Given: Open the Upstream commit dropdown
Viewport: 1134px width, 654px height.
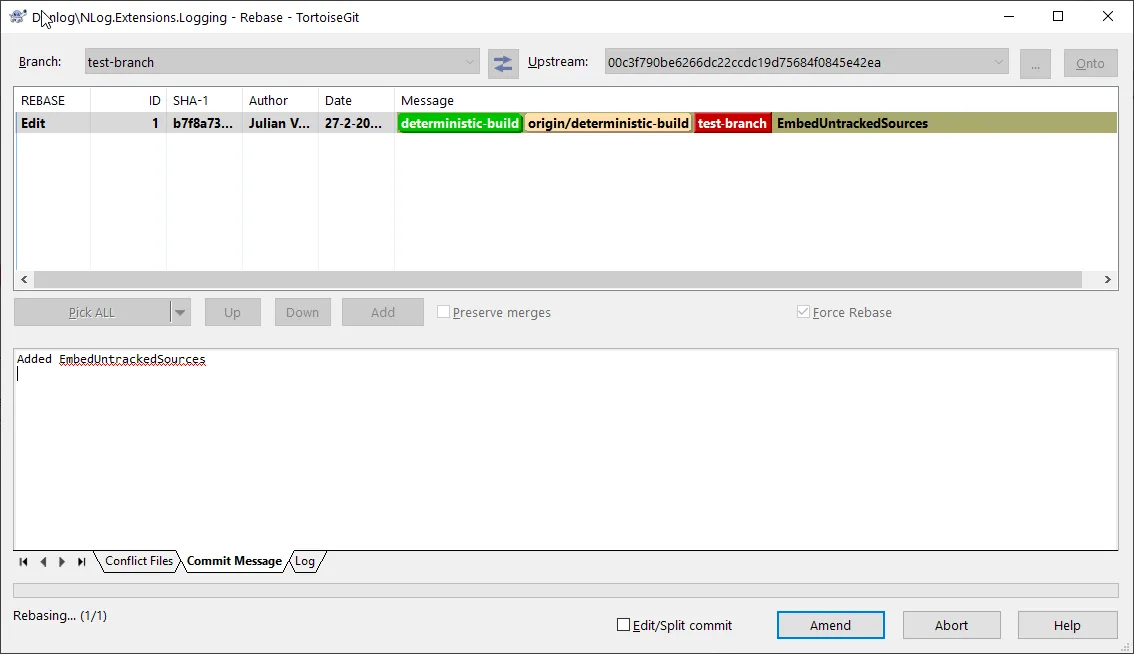Looking at the screenshot, I should pos(806,62).
